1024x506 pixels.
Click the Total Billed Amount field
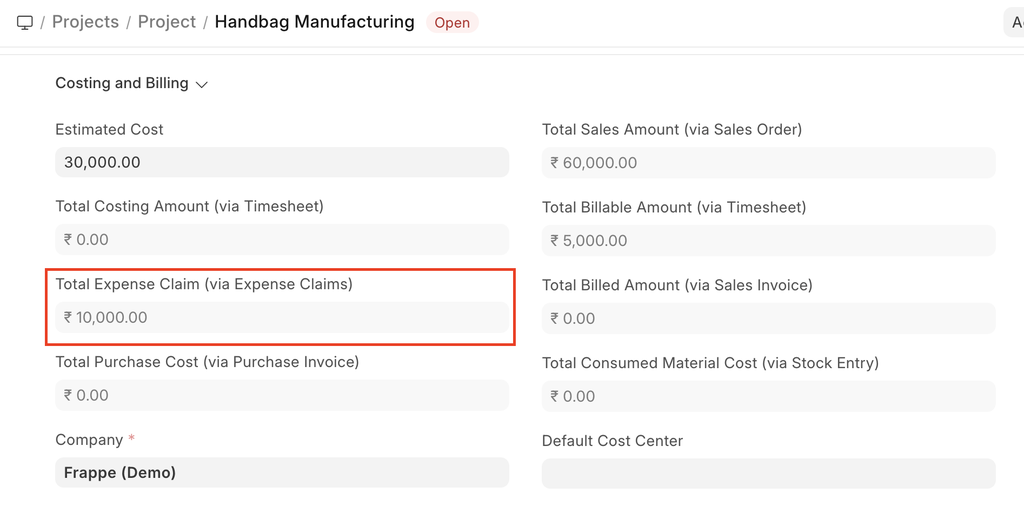(x=768, y=319)
